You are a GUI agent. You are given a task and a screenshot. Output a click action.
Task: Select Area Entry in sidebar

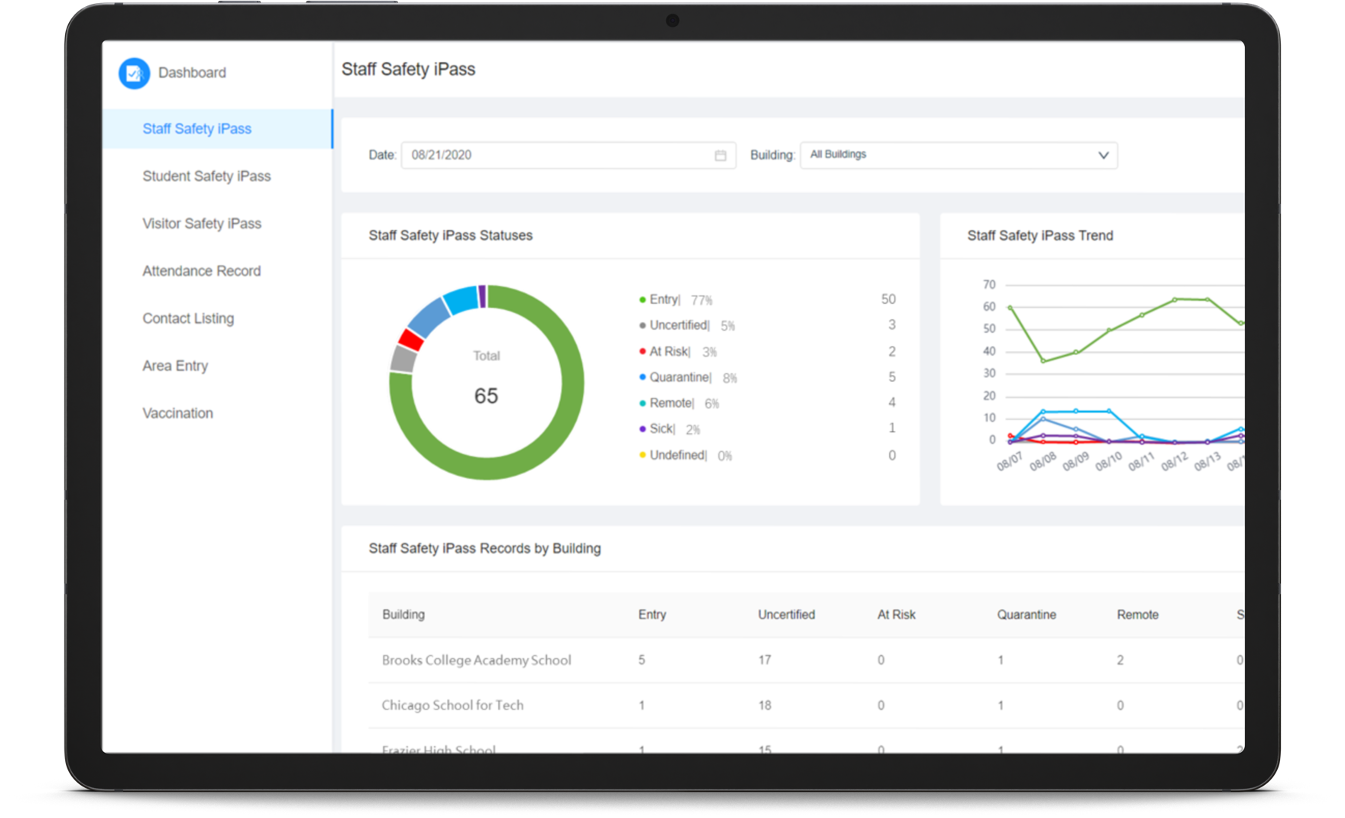(x=175, y=366)
